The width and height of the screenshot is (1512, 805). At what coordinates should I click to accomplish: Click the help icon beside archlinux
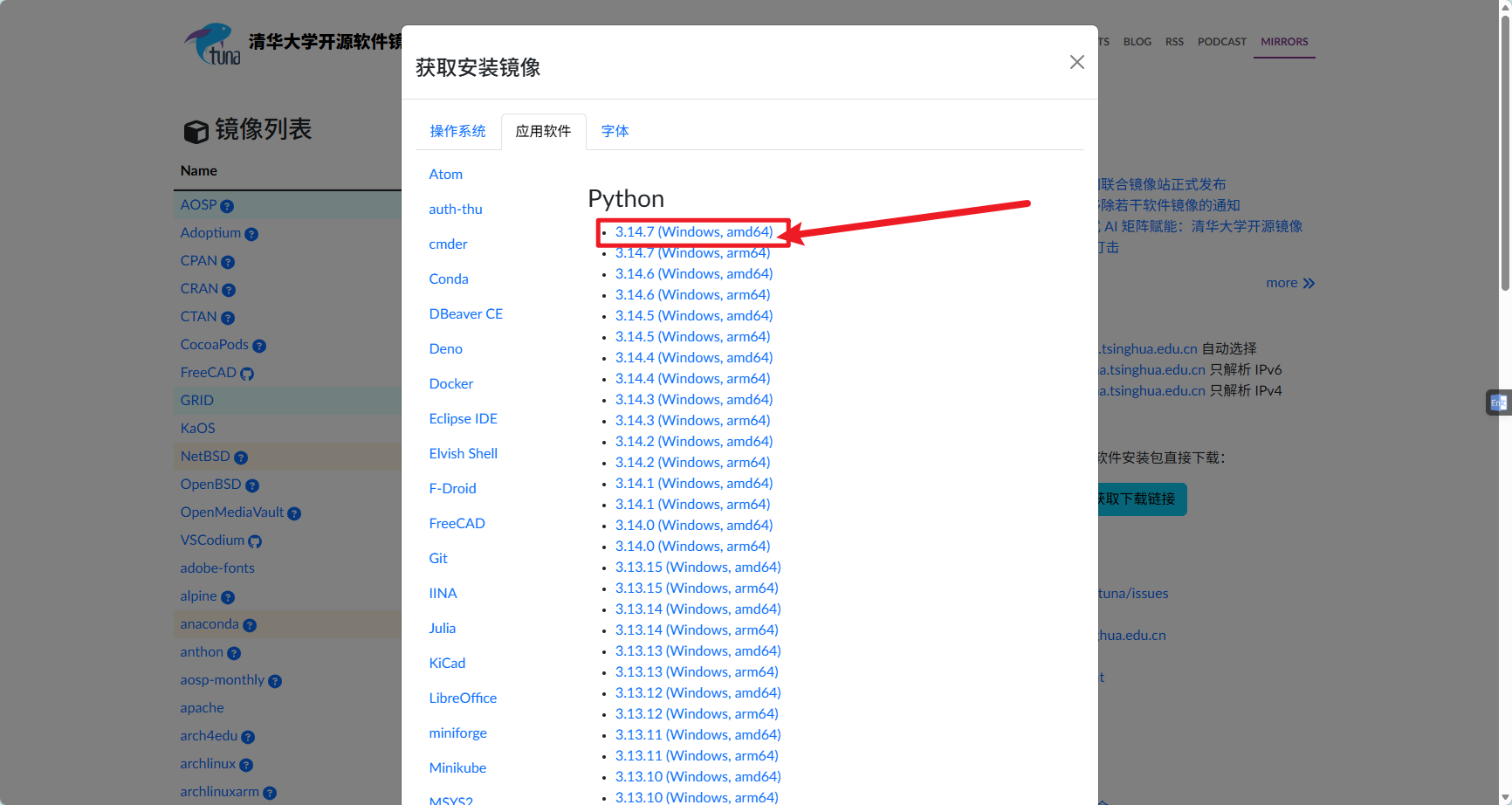tap(246, 765)
